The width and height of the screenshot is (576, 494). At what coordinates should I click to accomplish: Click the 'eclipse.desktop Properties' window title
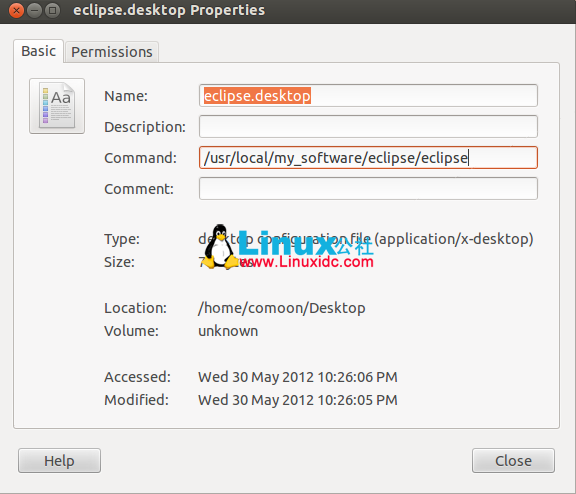(169, 10)
